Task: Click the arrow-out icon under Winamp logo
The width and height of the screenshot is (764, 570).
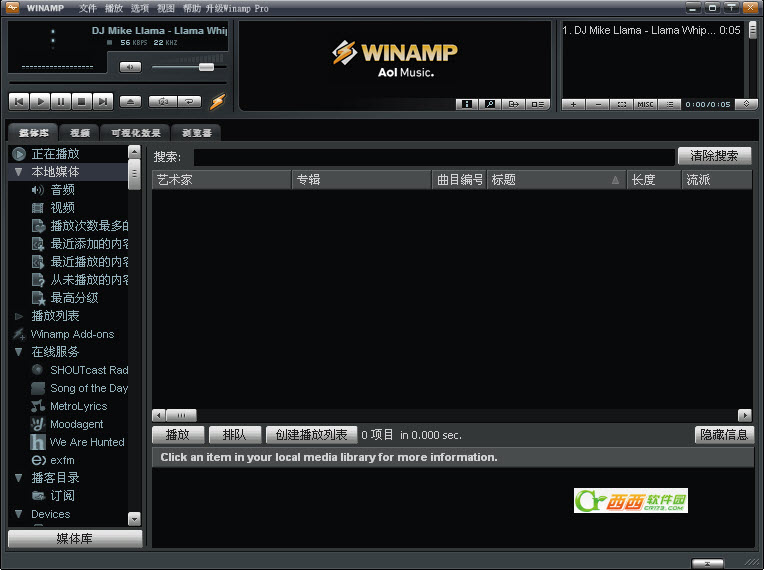Action: click(514, 104)
